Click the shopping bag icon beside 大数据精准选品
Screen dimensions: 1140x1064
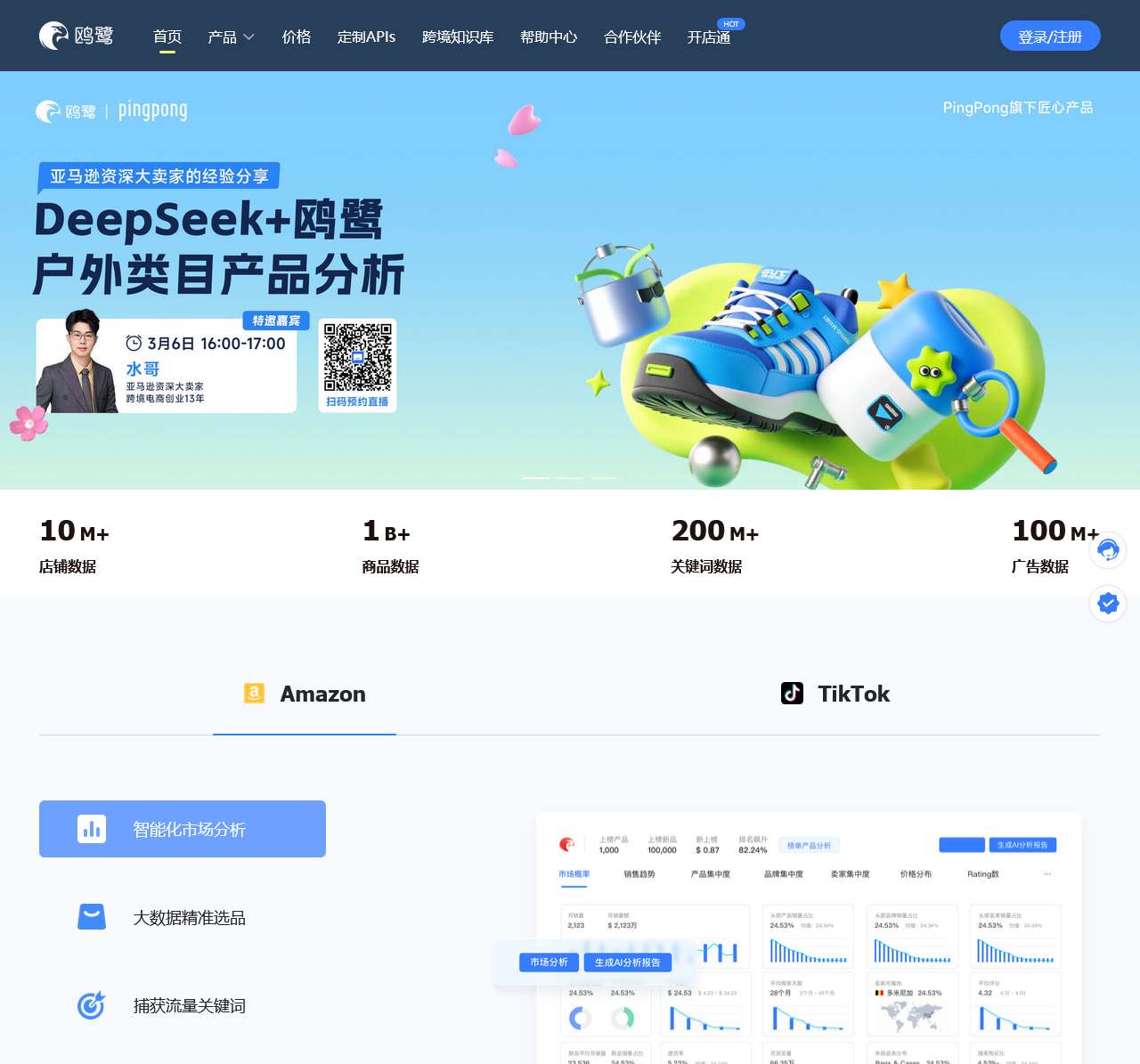92,916
